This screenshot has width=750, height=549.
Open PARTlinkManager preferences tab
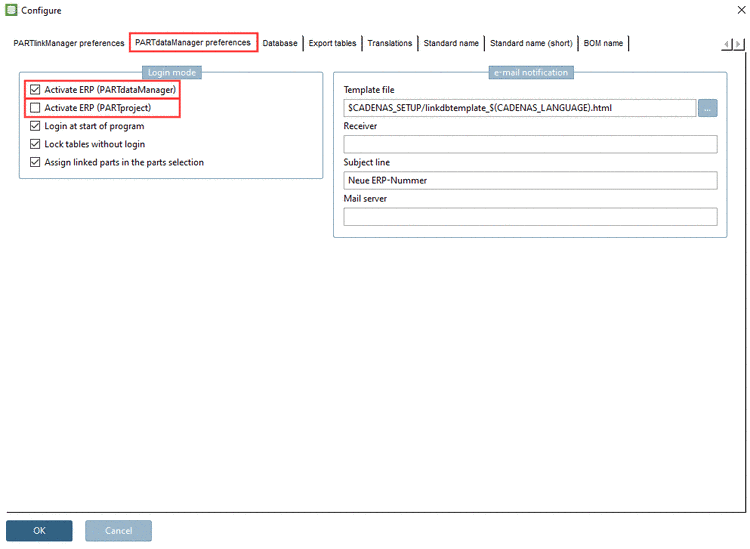click(68, 43)
